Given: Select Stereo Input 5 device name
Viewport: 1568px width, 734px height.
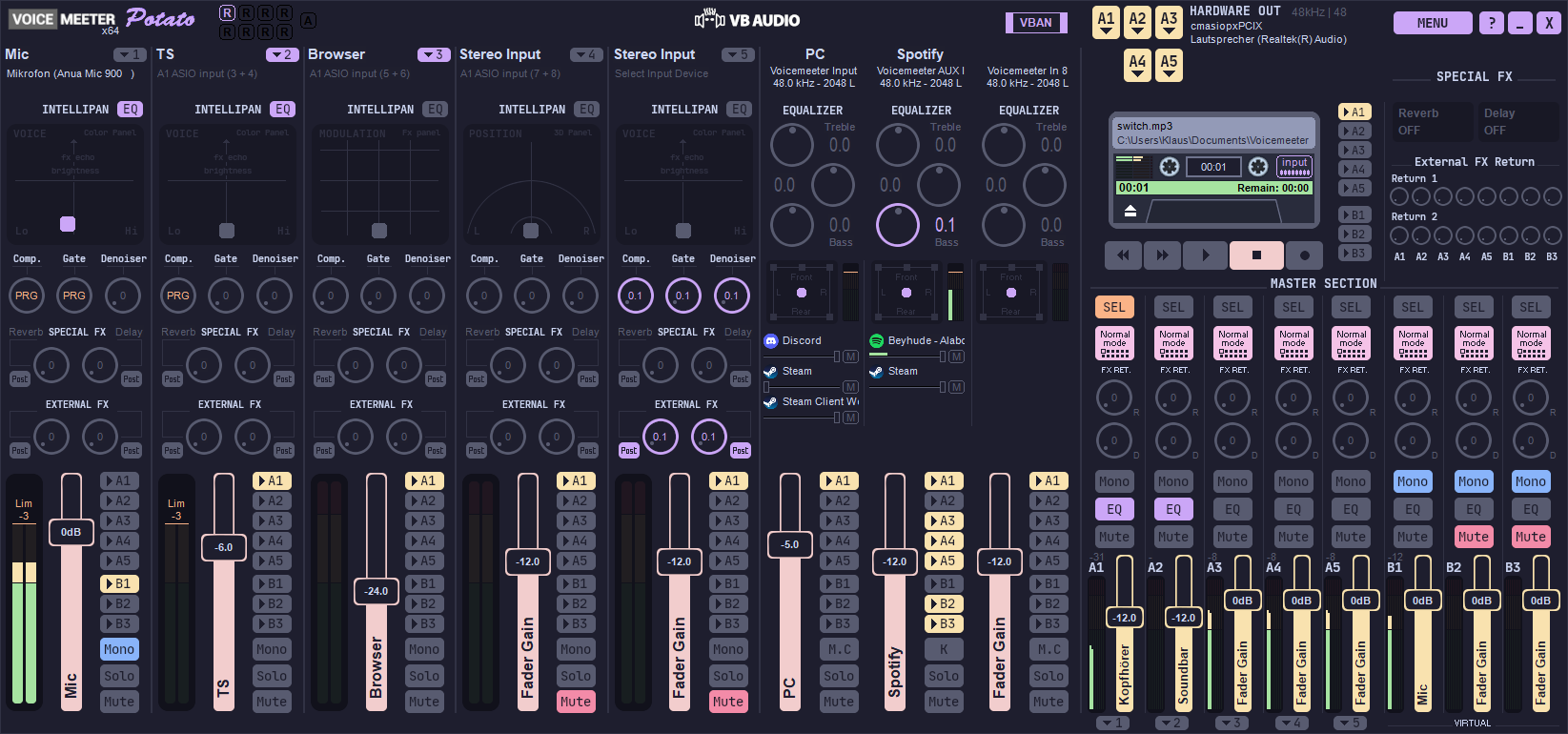Looking at the screenshot, I should tap(662, 73).
